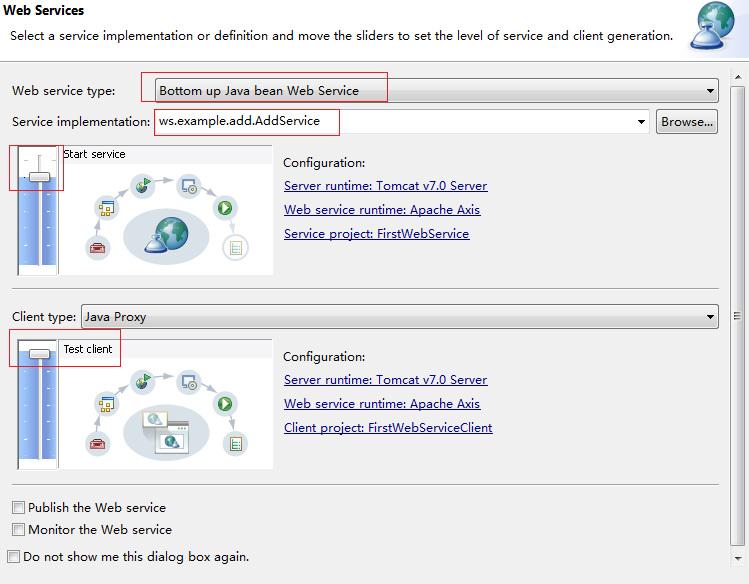Viewport: 749px width, 584px height.
Task: Click the Web Services title heading
Action: click(43, 10)
